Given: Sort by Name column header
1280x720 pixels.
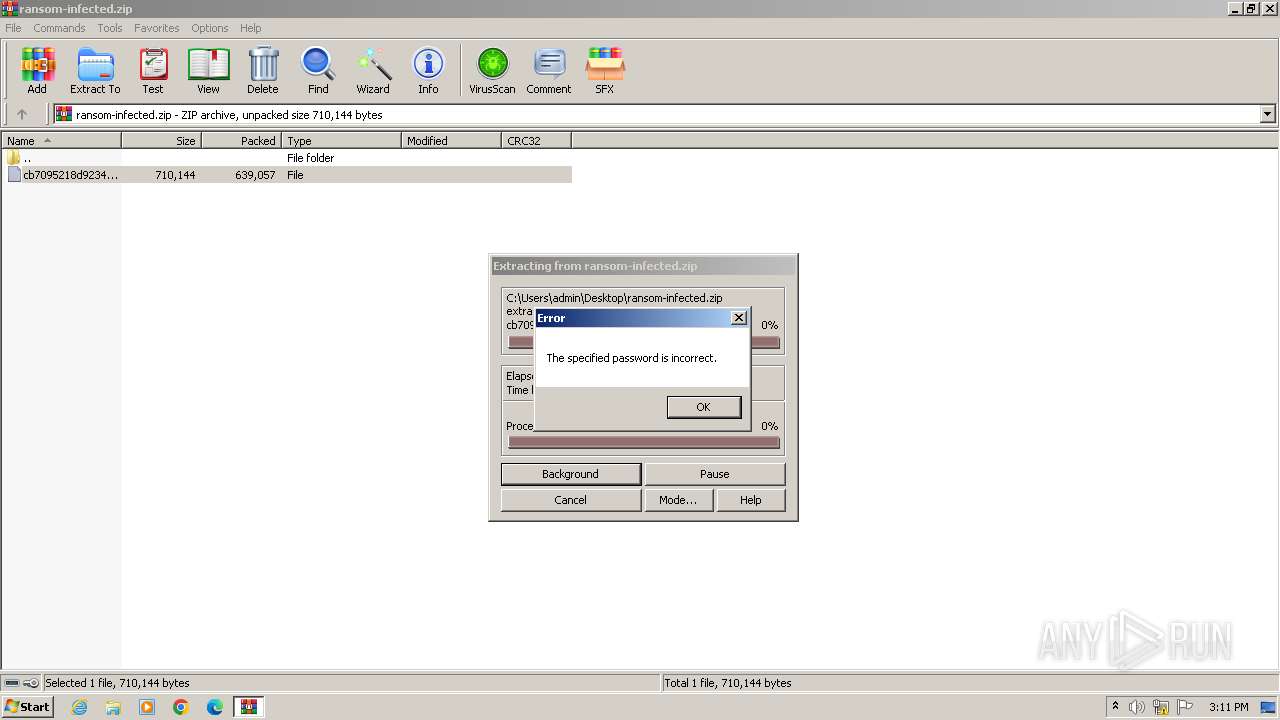Looking at the screenshot, I should tap(61, 141).
